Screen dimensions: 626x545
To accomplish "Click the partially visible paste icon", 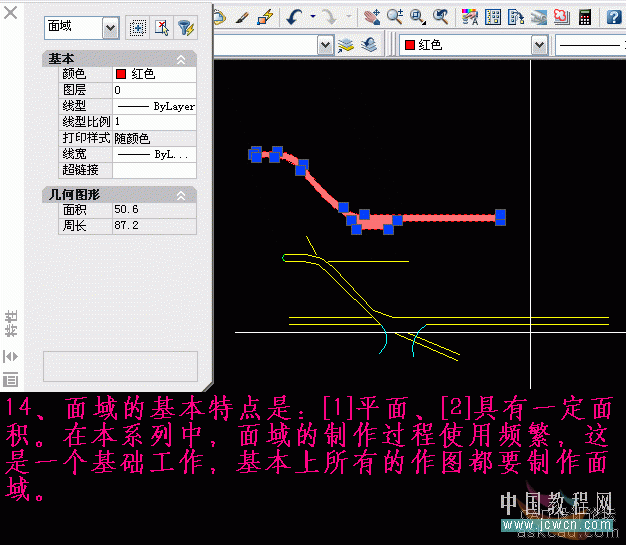I will pos(220,17).
